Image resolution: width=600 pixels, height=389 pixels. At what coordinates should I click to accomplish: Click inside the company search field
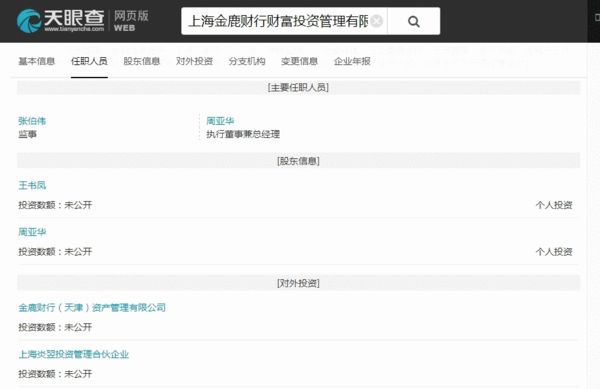[x=279, y=21]
